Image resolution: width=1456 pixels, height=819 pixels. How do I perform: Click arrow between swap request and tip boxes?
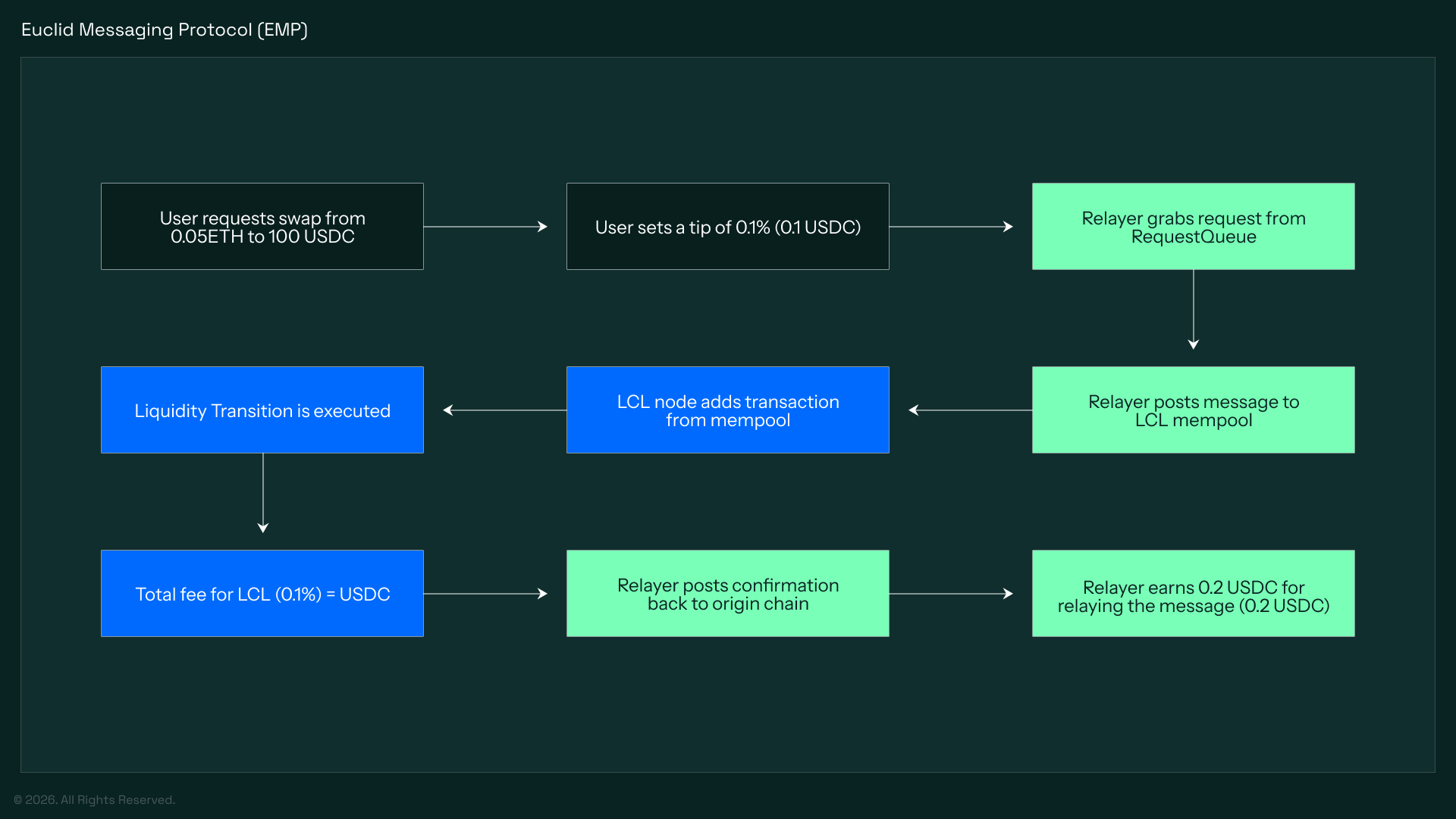(485, 227)
